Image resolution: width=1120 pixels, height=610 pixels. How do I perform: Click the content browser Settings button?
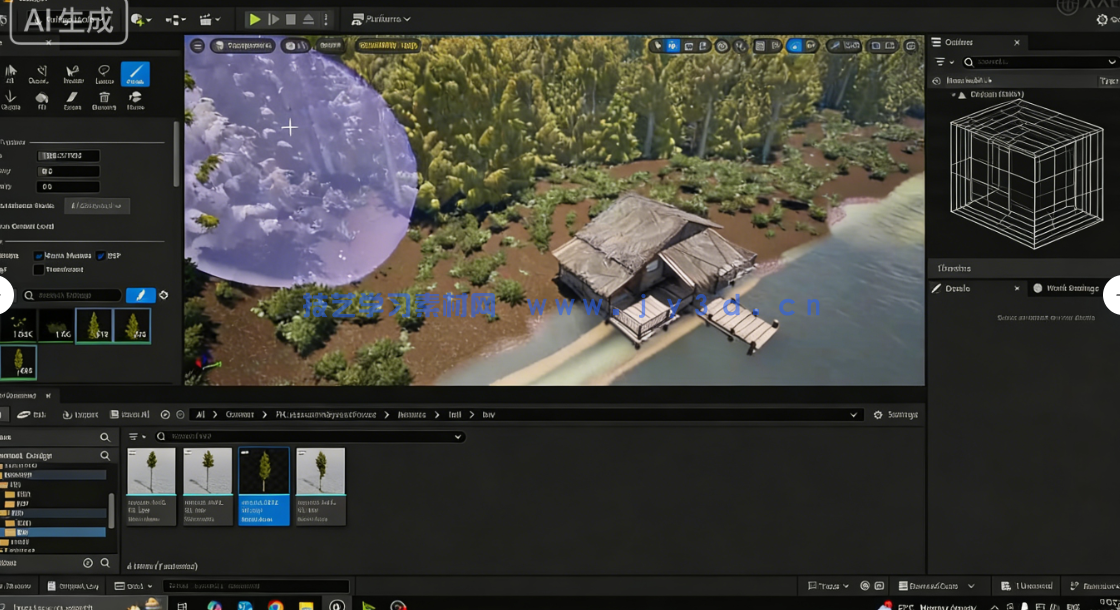tap(896, 414)
